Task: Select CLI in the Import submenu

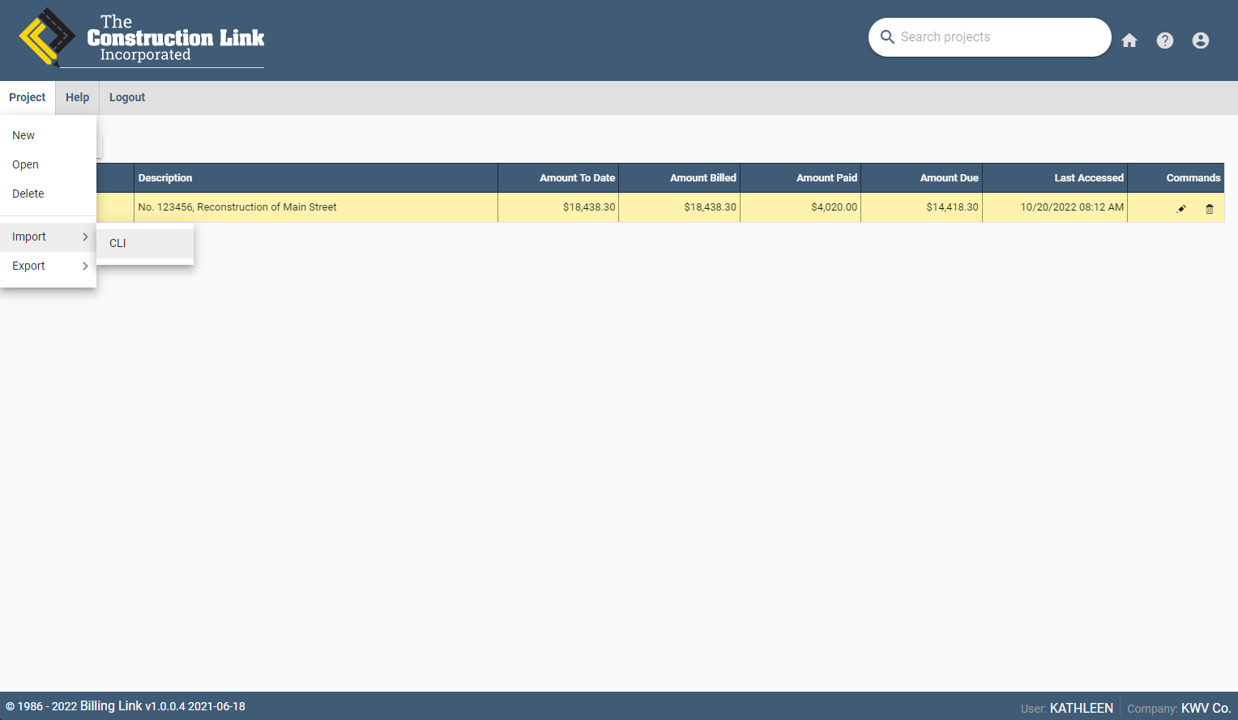Action: click(x=145, y=243)
